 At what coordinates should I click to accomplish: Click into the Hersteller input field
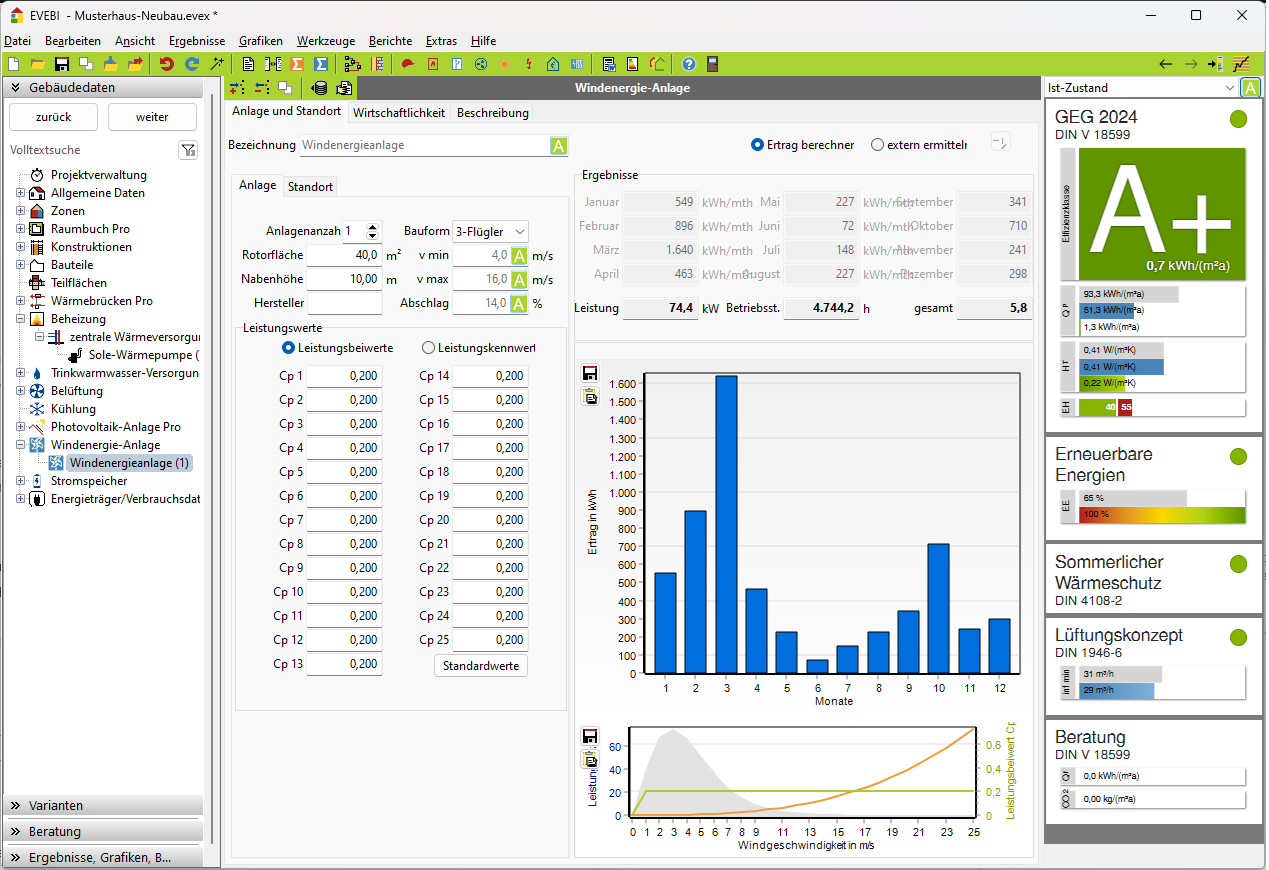(x=344, y=303)
